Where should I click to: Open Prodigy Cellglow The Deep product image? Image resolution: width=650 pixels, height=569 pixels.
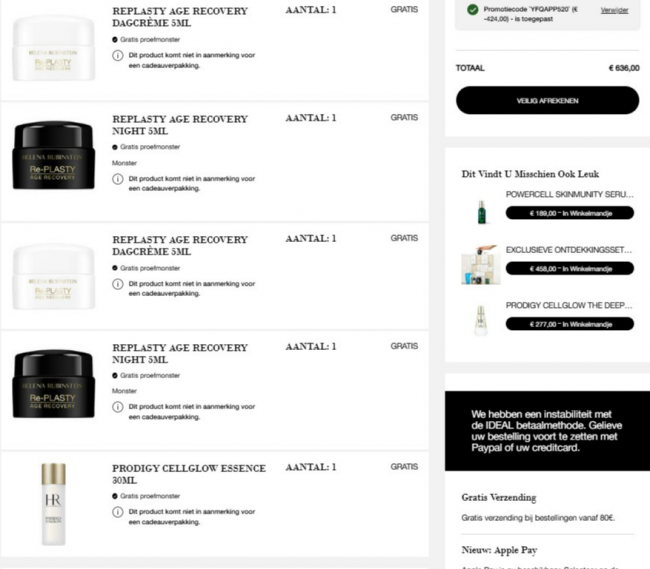pos(481,321)
